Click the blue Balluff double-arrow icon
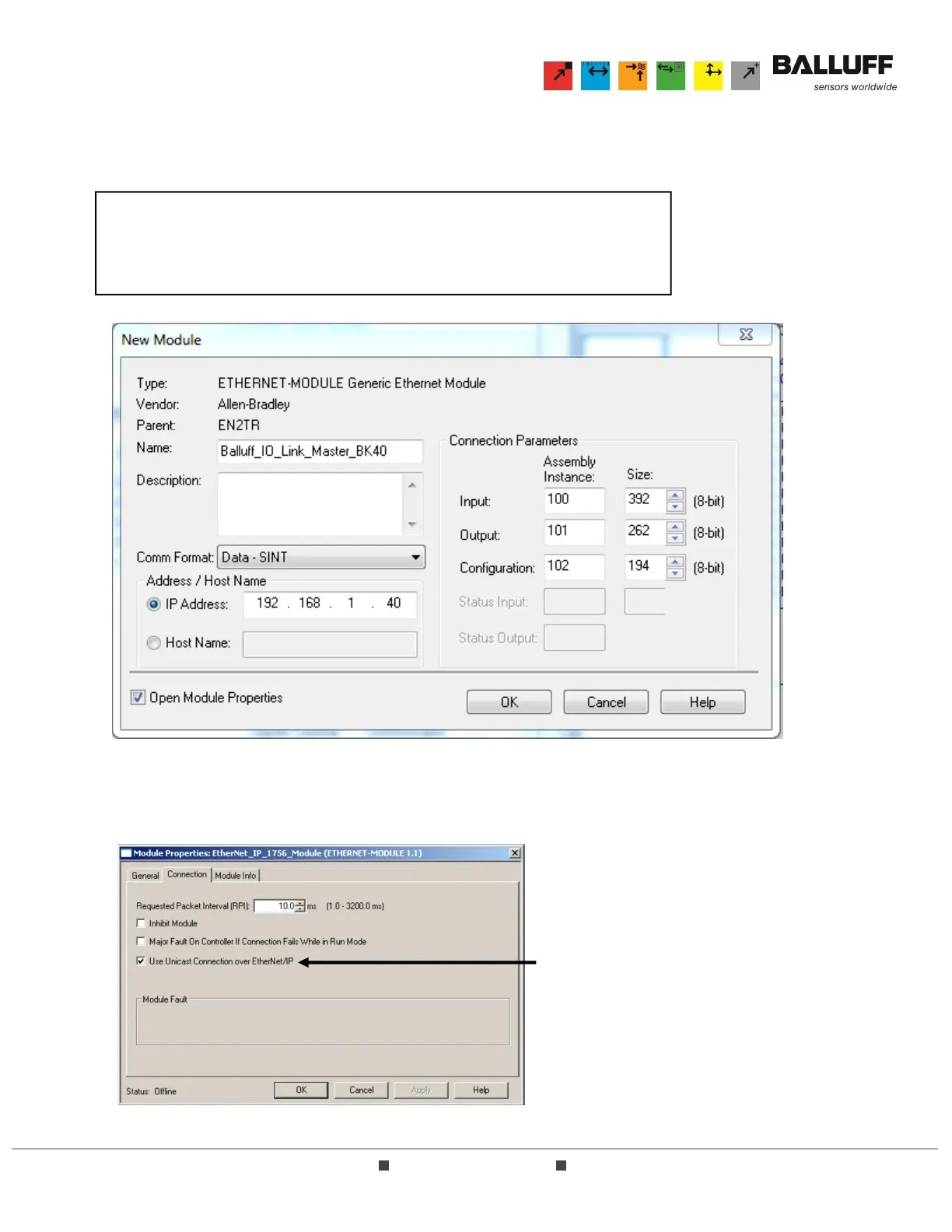 coord(596,75)
